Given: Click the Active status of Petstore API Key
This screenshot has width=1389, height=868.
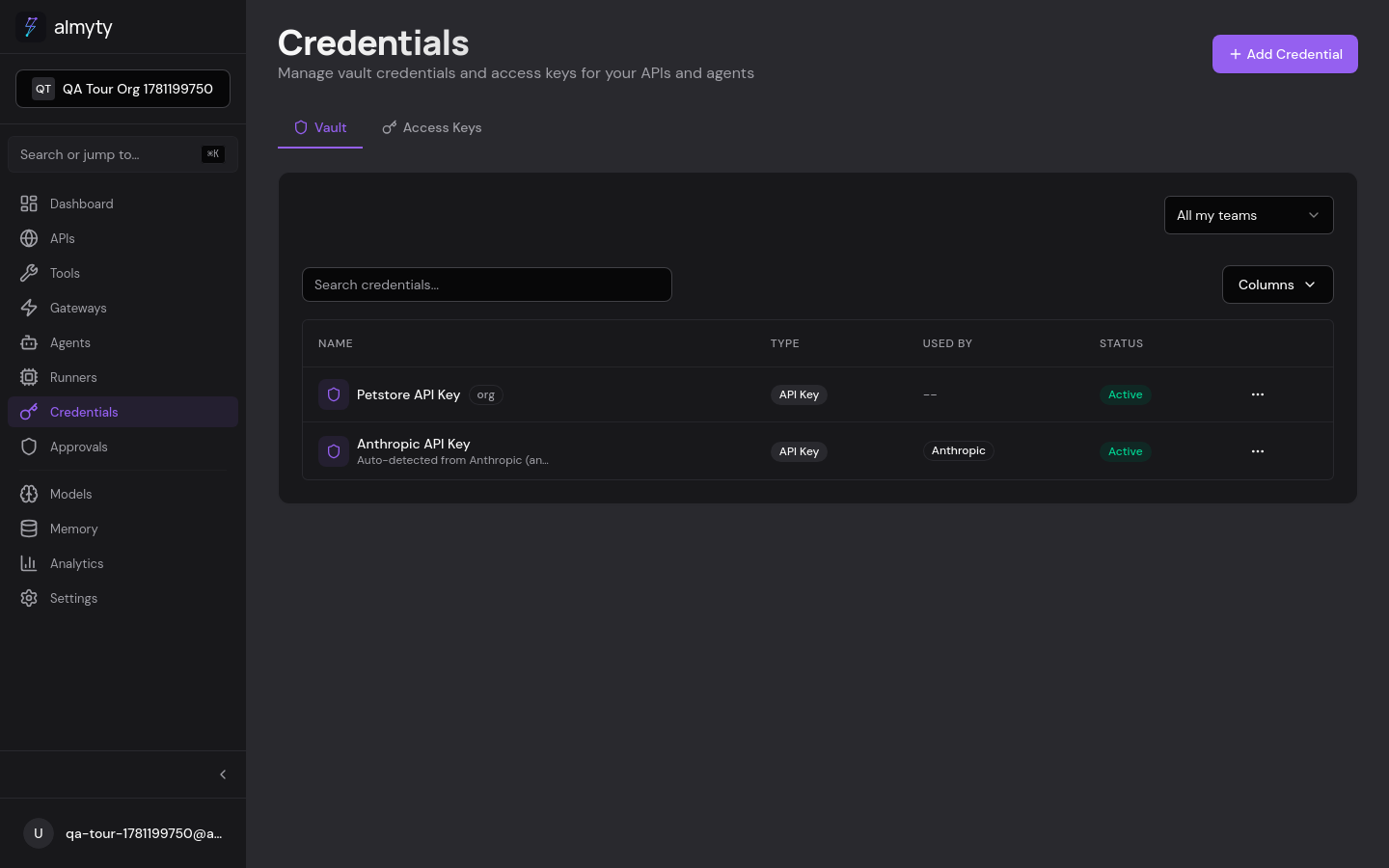Looking at the screenshot, I should [x=1125, y=394].
